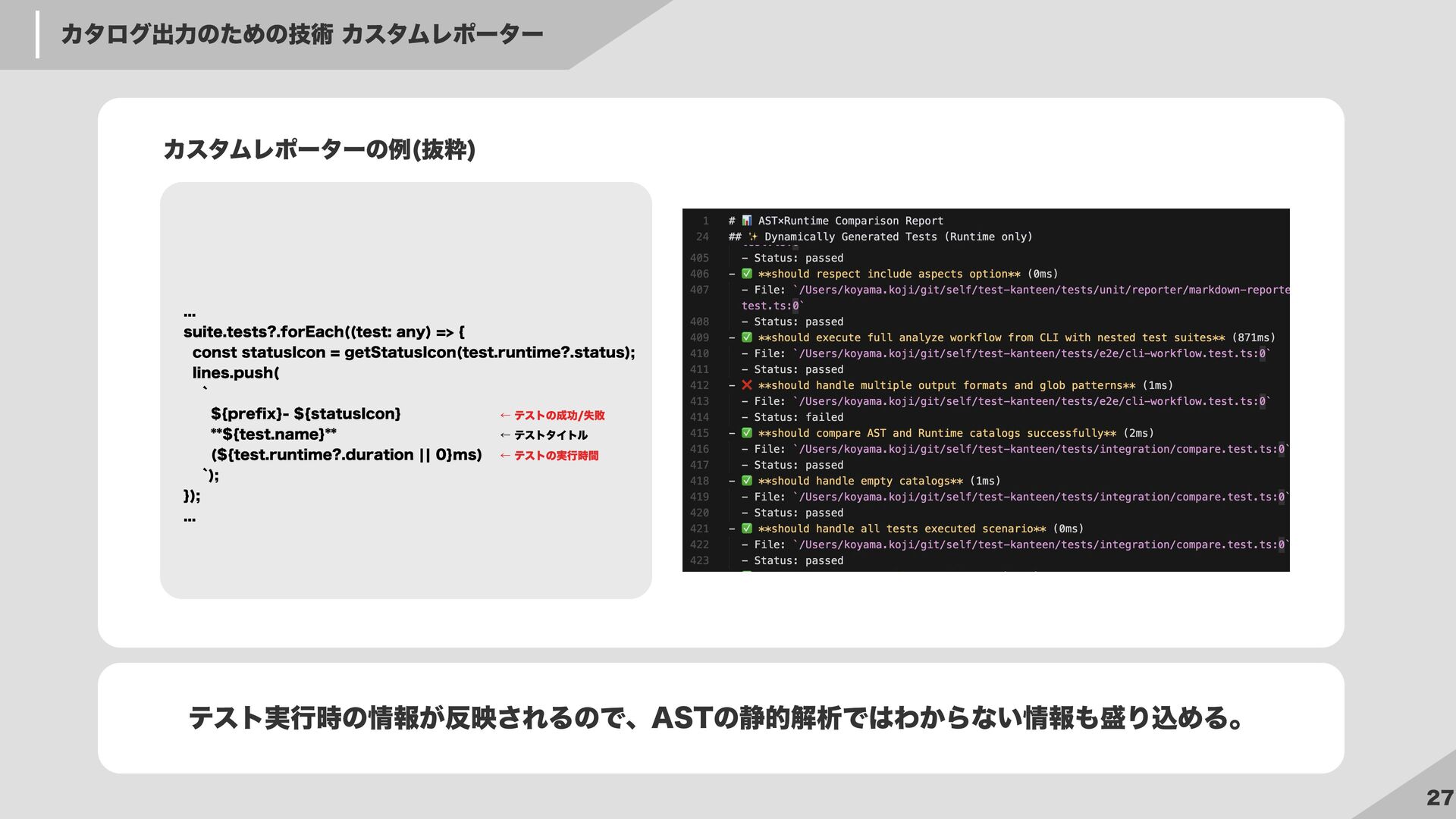Click the 'Status: failed' text on line 414

coord(798,417)
